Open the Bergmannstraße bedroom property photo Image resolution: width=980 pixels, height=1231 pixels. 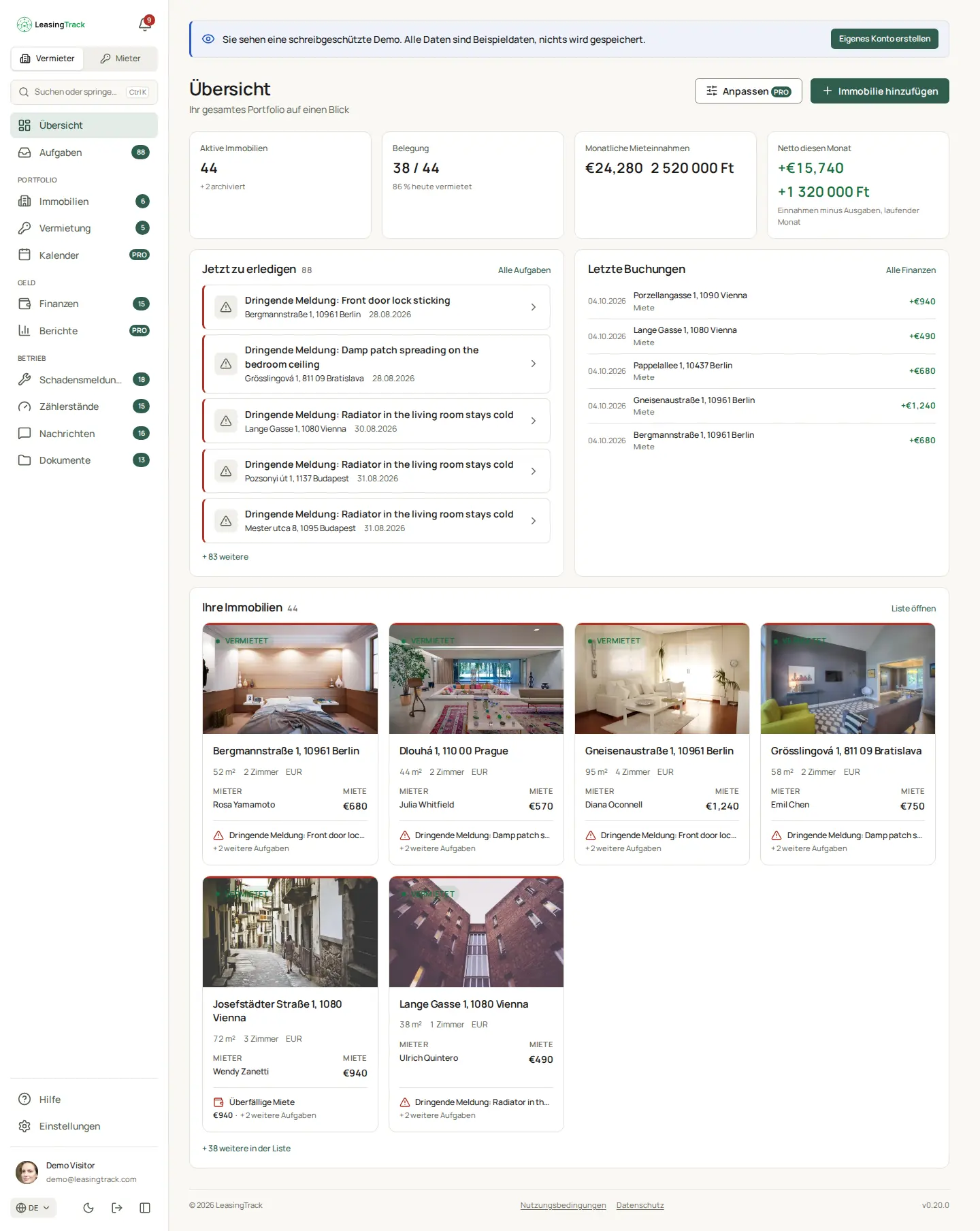point(290,679)
